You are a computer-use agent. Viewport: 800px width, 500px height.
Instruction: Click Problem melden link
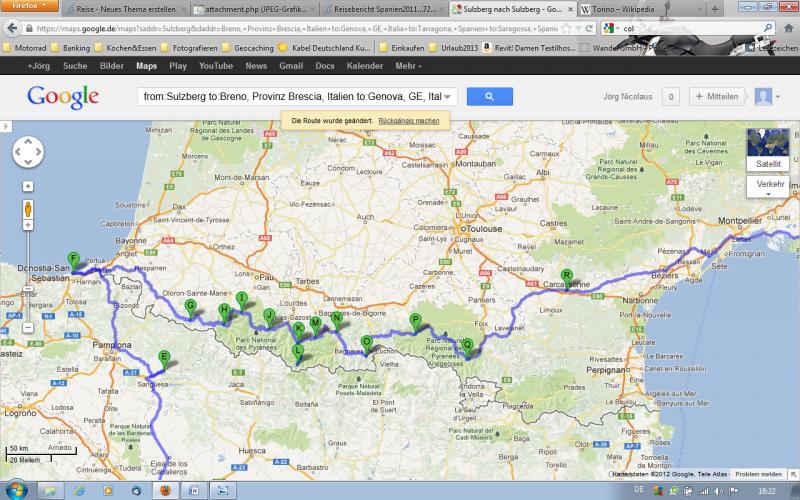click(x=758, y=474)
